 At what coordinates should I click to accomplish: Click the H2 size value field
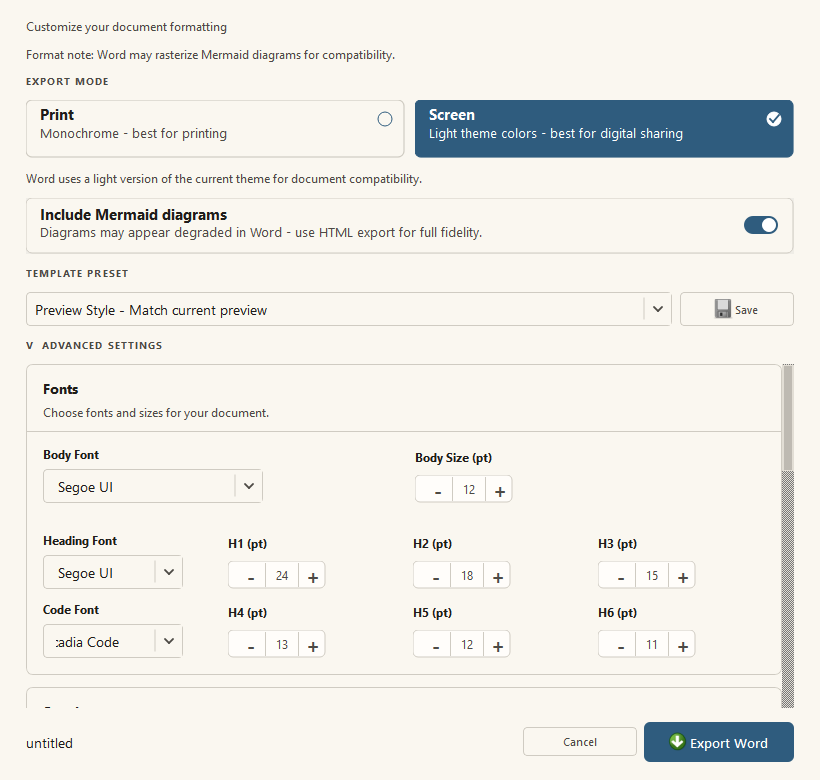coord(467,576)
